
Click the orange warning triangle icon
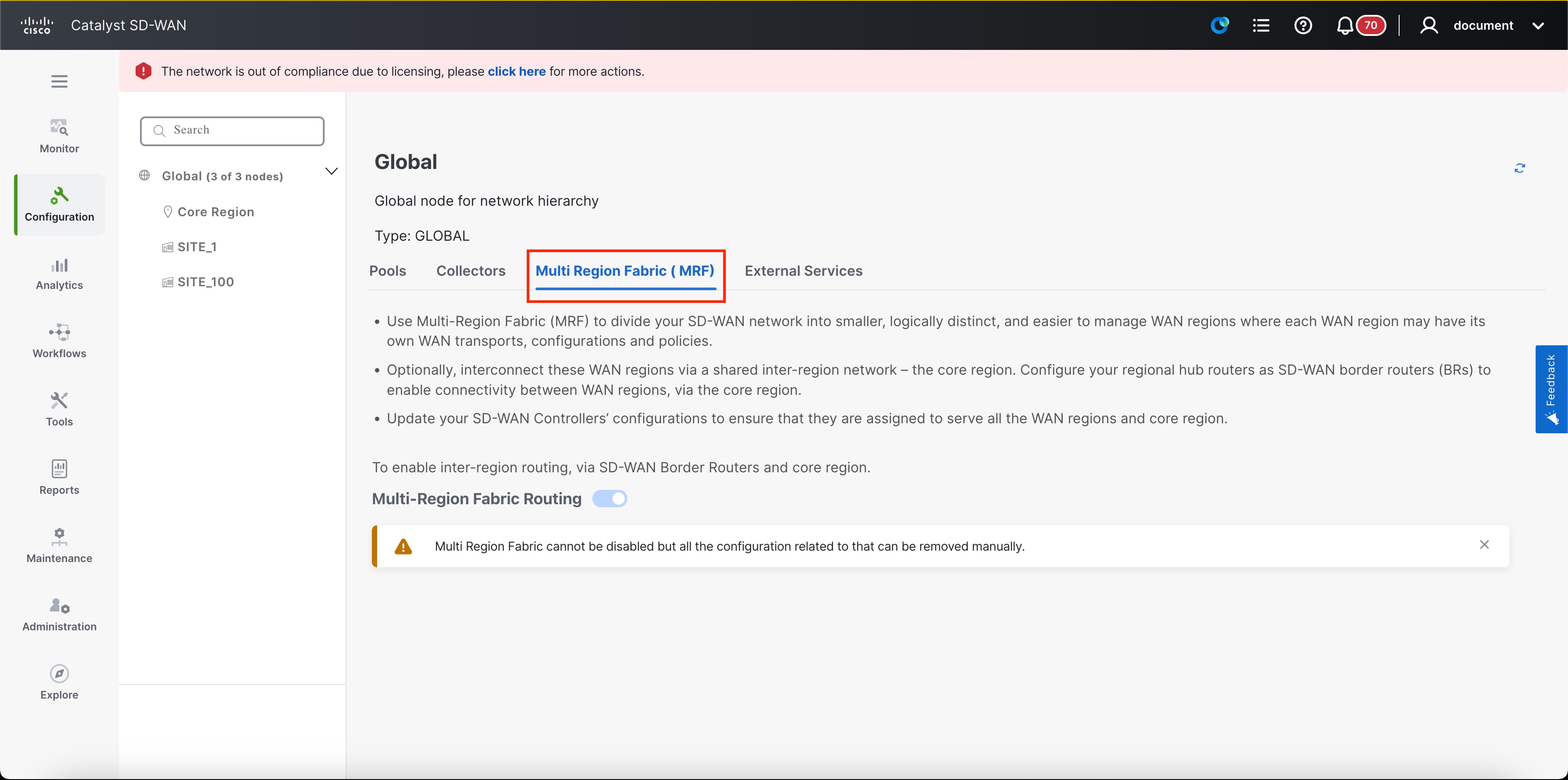click(403, 546)
